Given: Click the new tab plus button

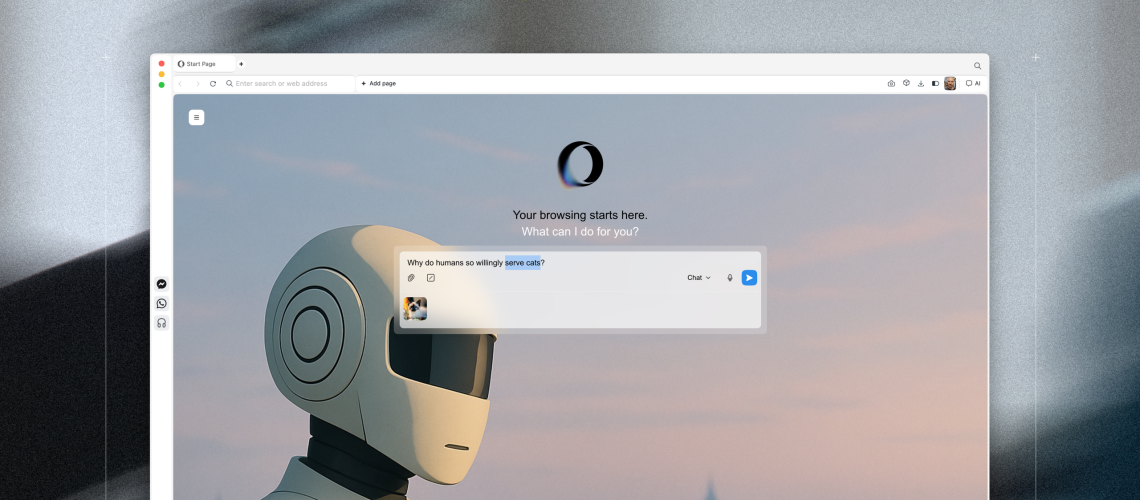Looking at the screenshot, I should (x=241, y=64).
